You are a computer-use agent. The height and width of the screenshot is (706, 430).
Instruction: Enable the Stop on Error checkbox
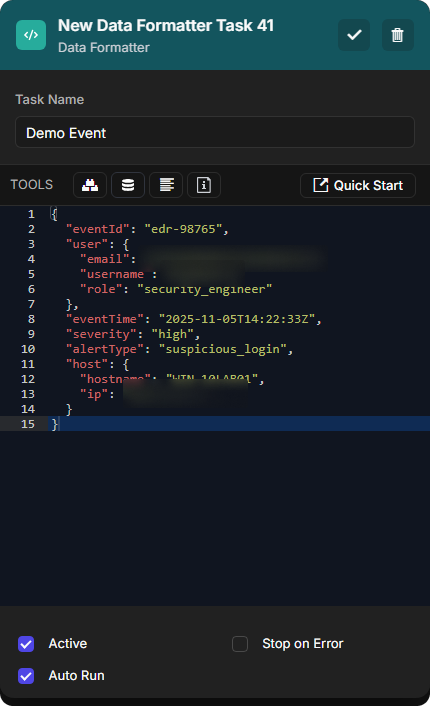(x=240, y=644)
